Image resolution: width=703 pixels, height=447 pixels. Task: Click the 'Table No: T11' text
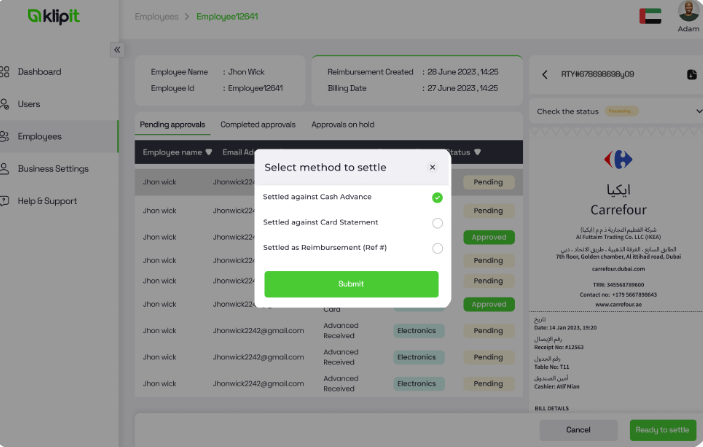pyautogui.click(x=551, y=367)
